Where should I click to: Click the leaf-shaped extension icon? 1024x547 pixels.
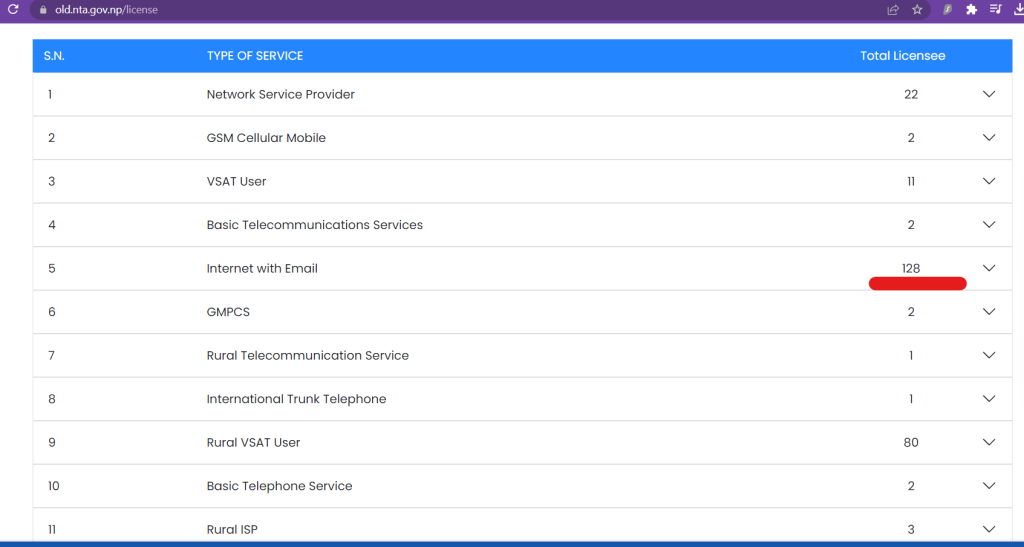coord(947,10)
